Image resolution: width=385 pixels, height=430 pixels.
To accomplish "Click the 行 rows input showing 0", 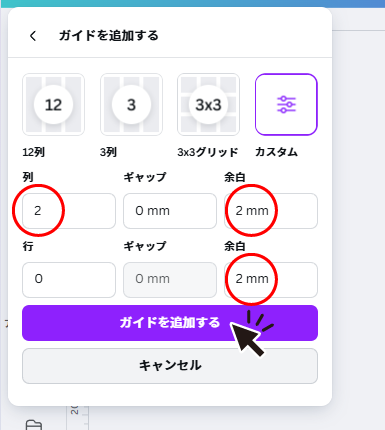I will tap(69, 280).
